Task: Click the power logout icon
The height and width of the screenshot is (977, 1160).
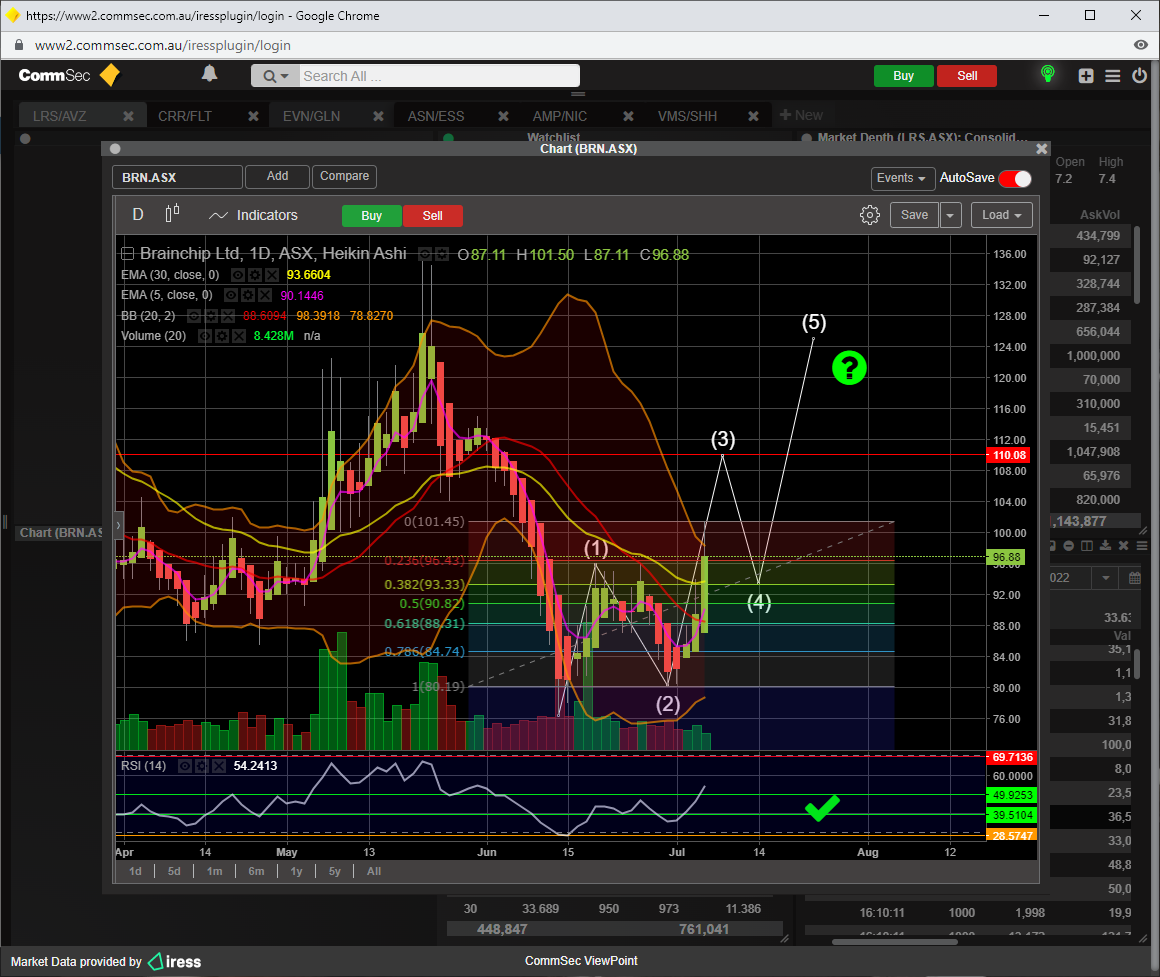Action: 1139,75
